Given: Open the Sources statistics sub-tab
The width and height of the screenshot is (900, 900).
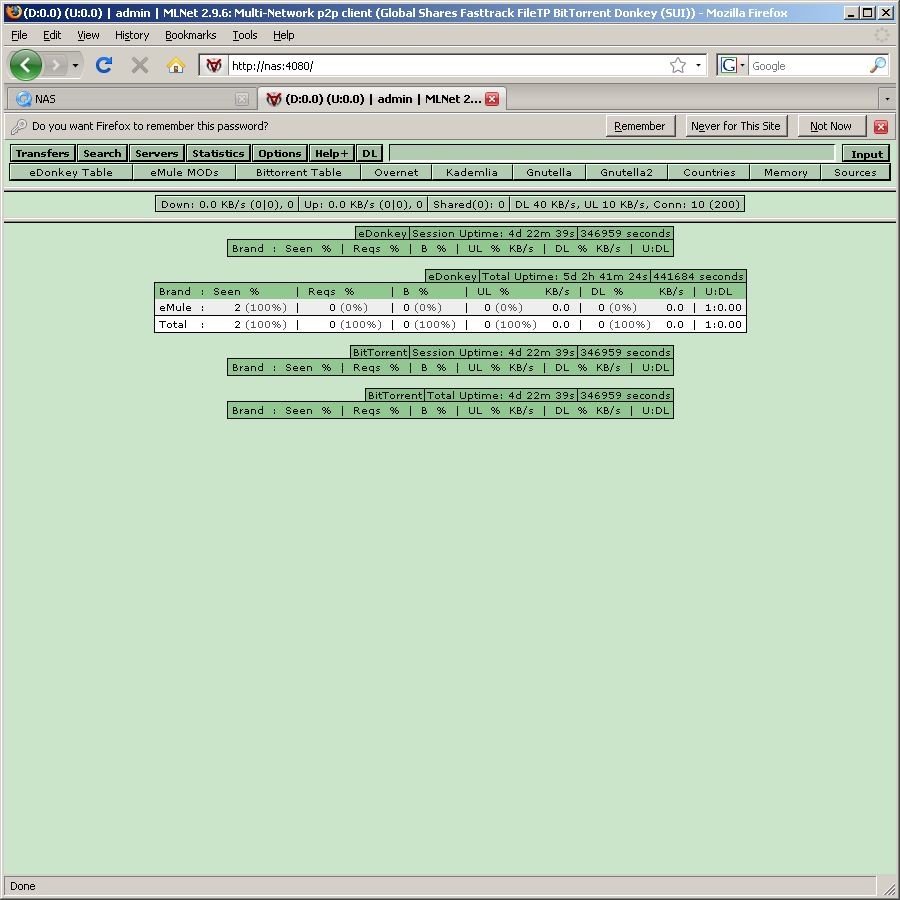Looking at the screenshot, I should coord(855,172).
